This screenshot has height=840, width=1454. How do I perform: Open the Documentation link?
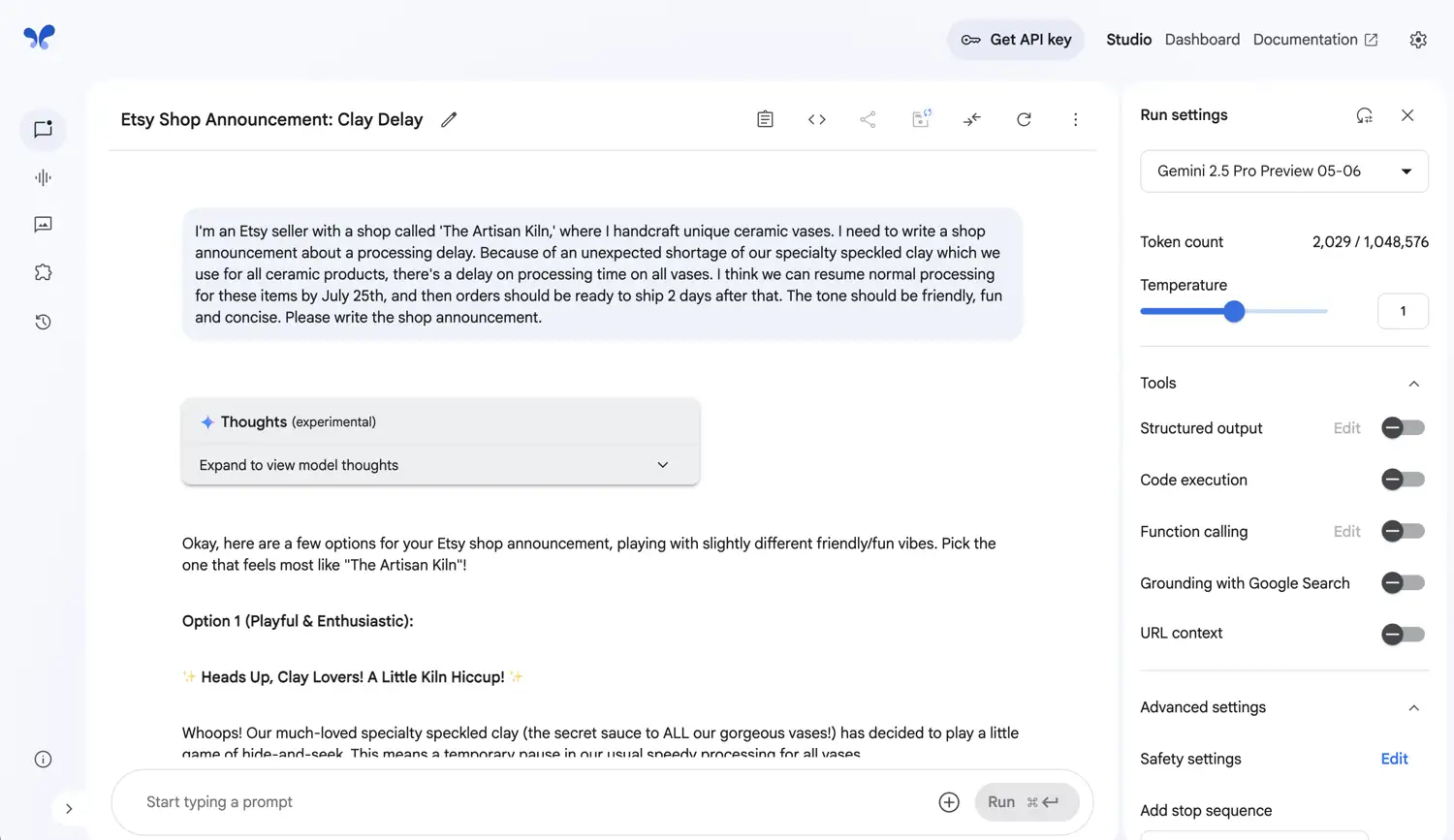(x=1315, y=40)
